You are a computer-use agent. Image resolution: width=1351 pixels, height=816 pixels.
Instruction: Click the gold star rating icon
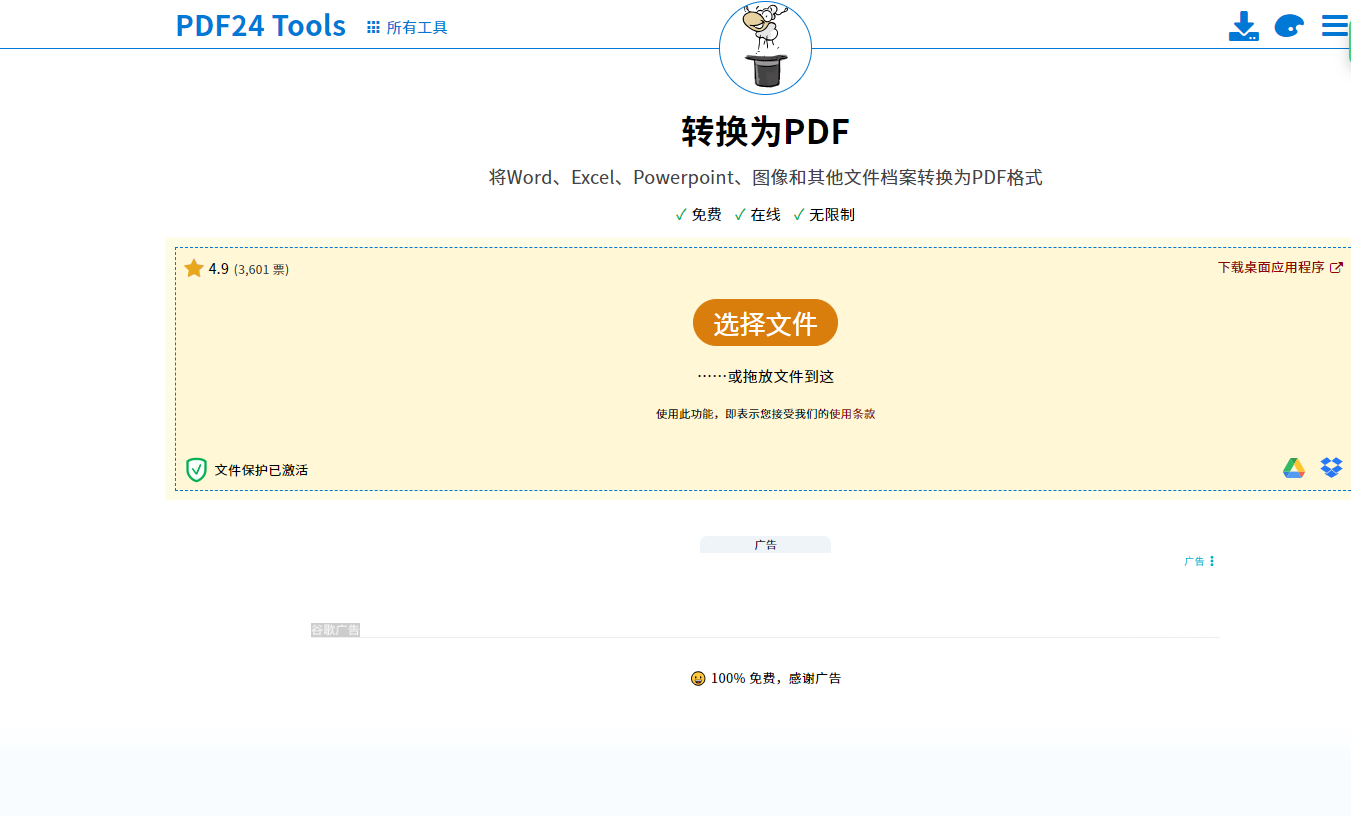(194, 268)
